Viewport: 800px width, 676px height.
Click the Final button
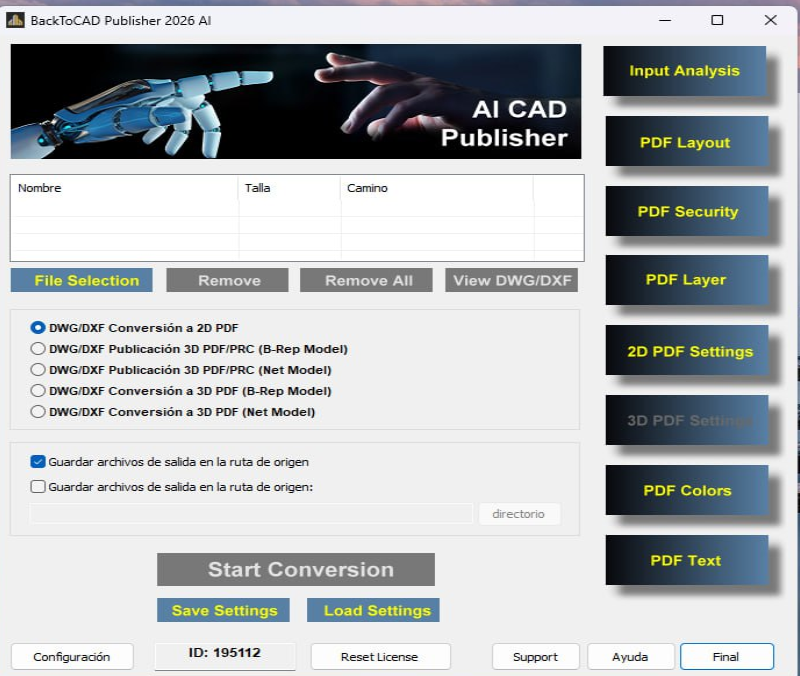pos(727,657)
